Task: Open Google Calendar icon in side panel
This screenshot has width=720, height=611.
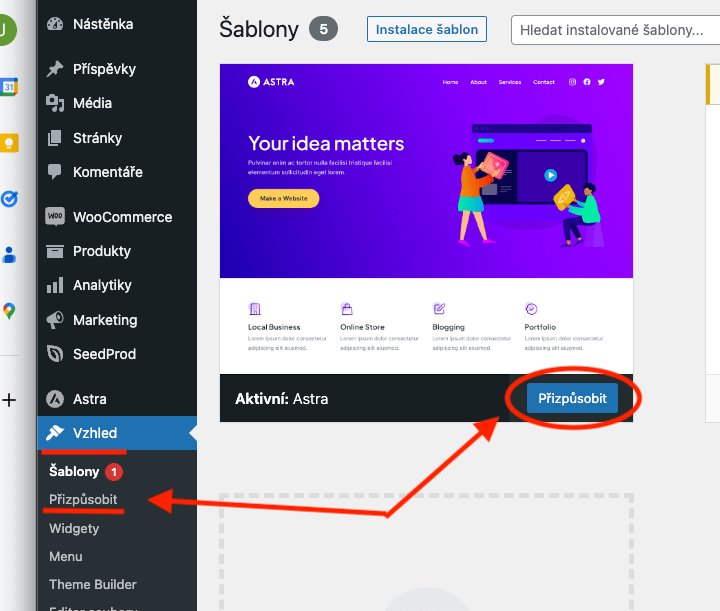Action: (x=9, y=87)
